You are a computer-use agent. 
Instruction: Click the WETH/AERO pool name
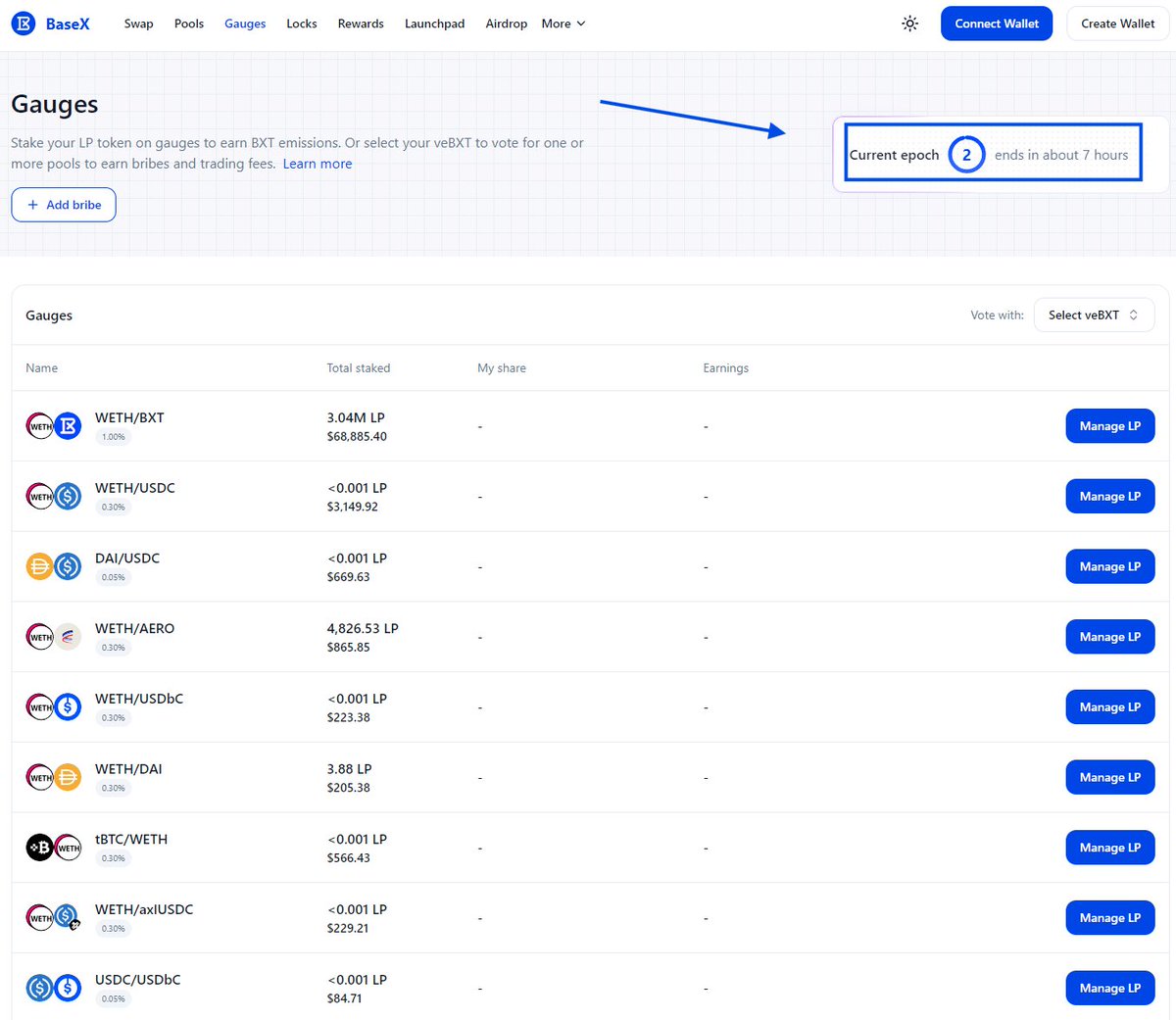coord(135,628)
